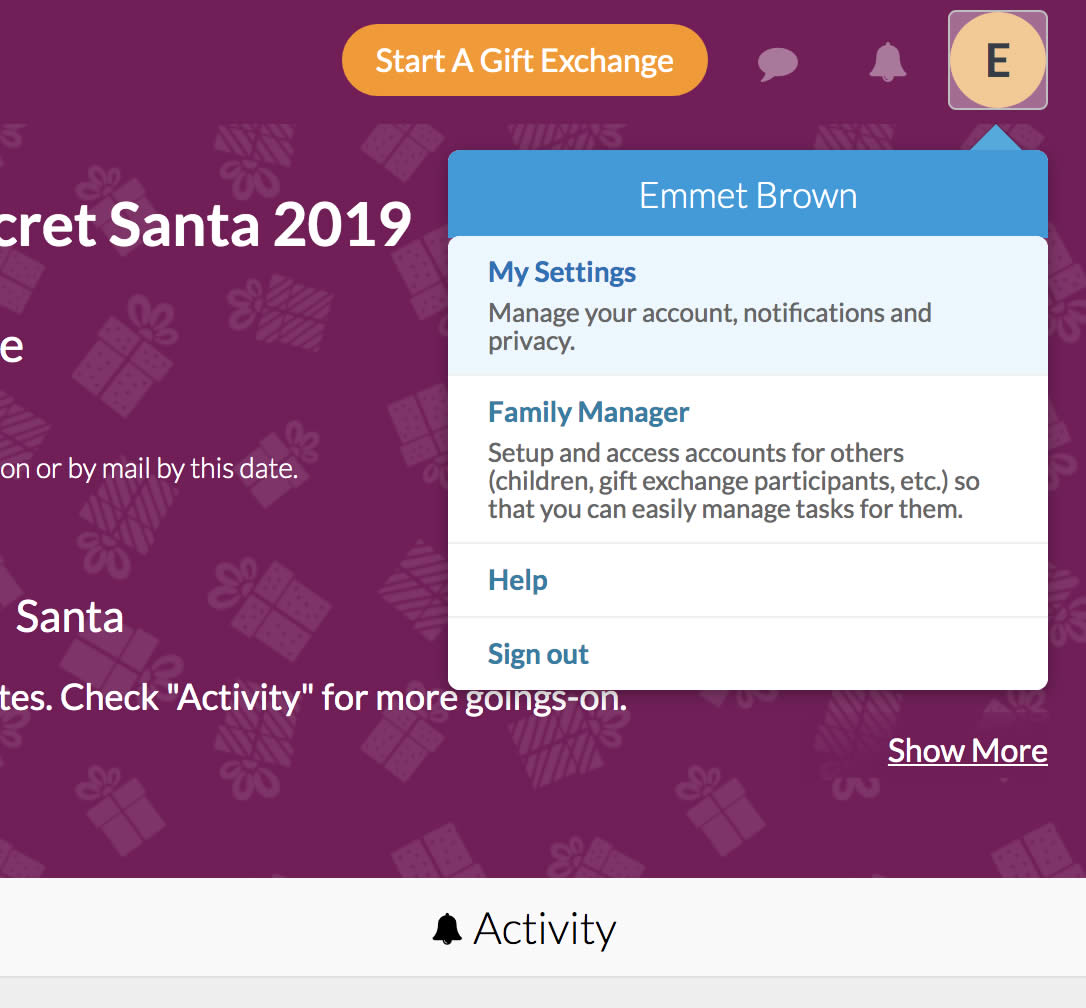This screenshot has width=1086, height=1008.
Task: Click the bell icon beside Activity
Action: (447, 929)
